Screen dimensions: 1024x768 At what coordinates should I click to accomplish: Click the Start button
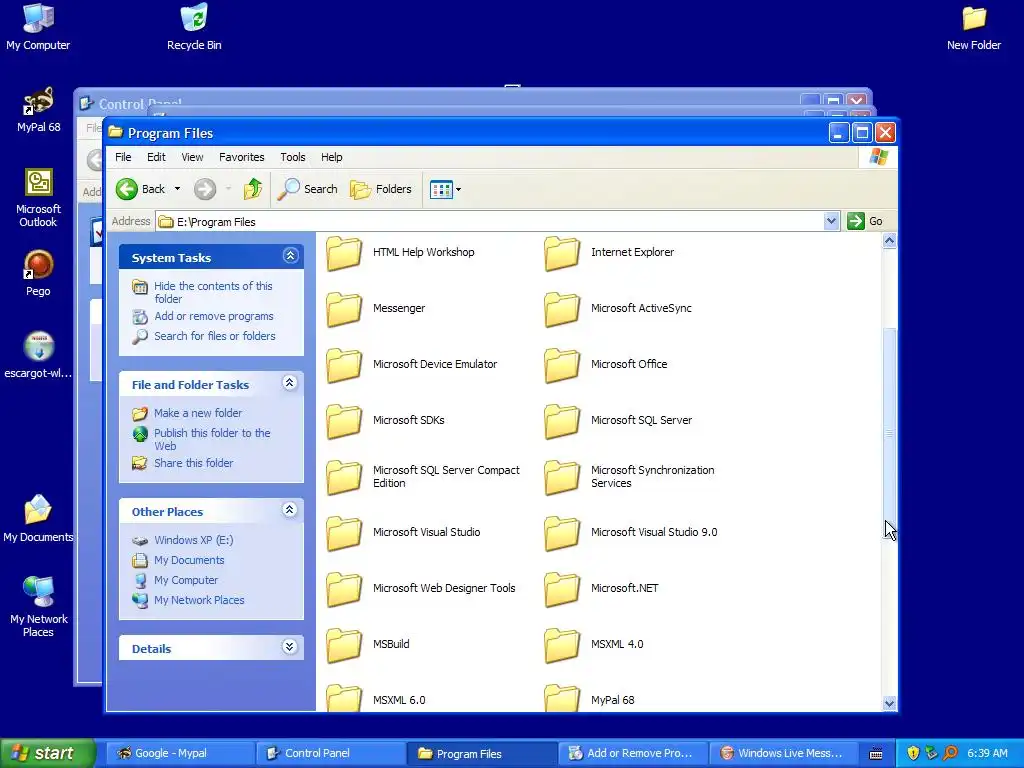(48, 753)
